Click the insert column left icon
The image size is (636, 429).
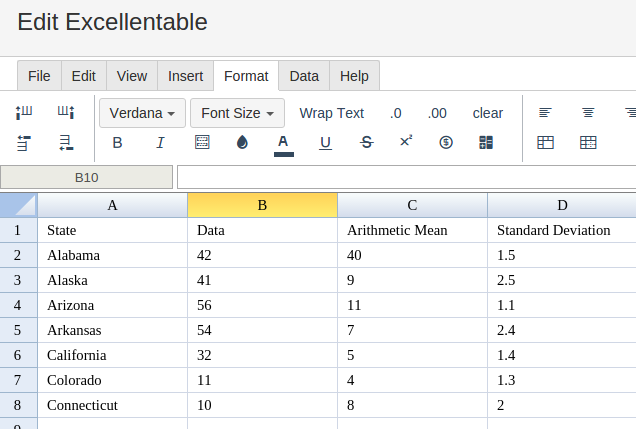(x=25, y=113)
